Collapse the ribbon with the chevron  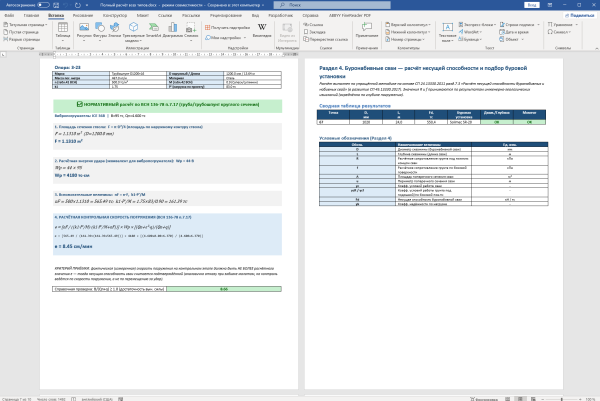(x=596, y=48)
